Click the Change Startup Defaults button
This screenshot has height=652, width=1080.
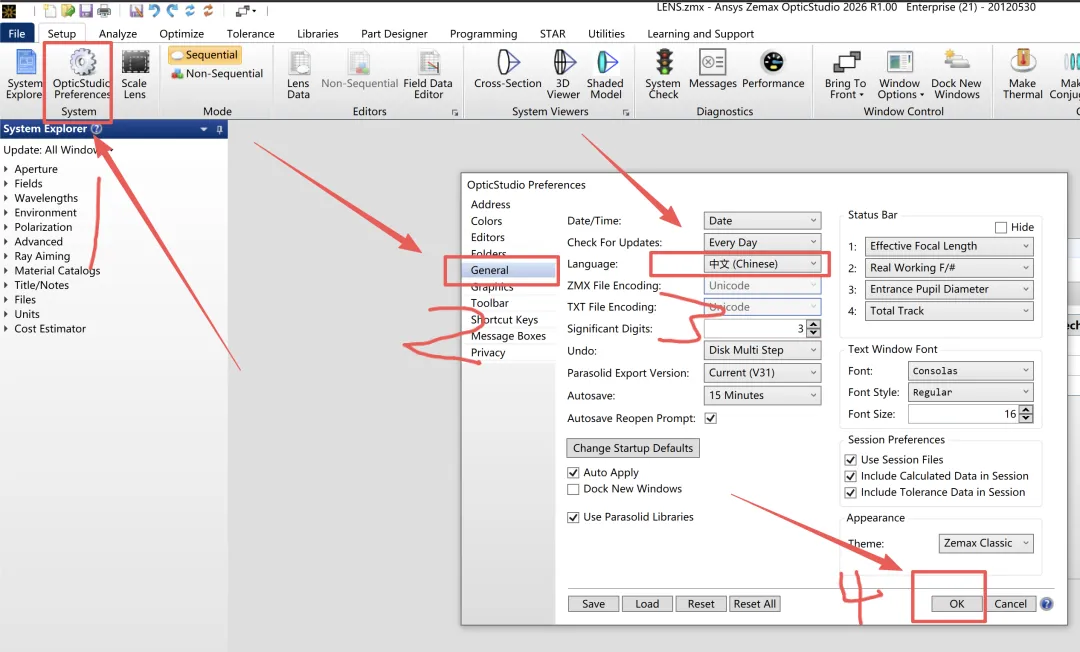(x=633, y=448)
